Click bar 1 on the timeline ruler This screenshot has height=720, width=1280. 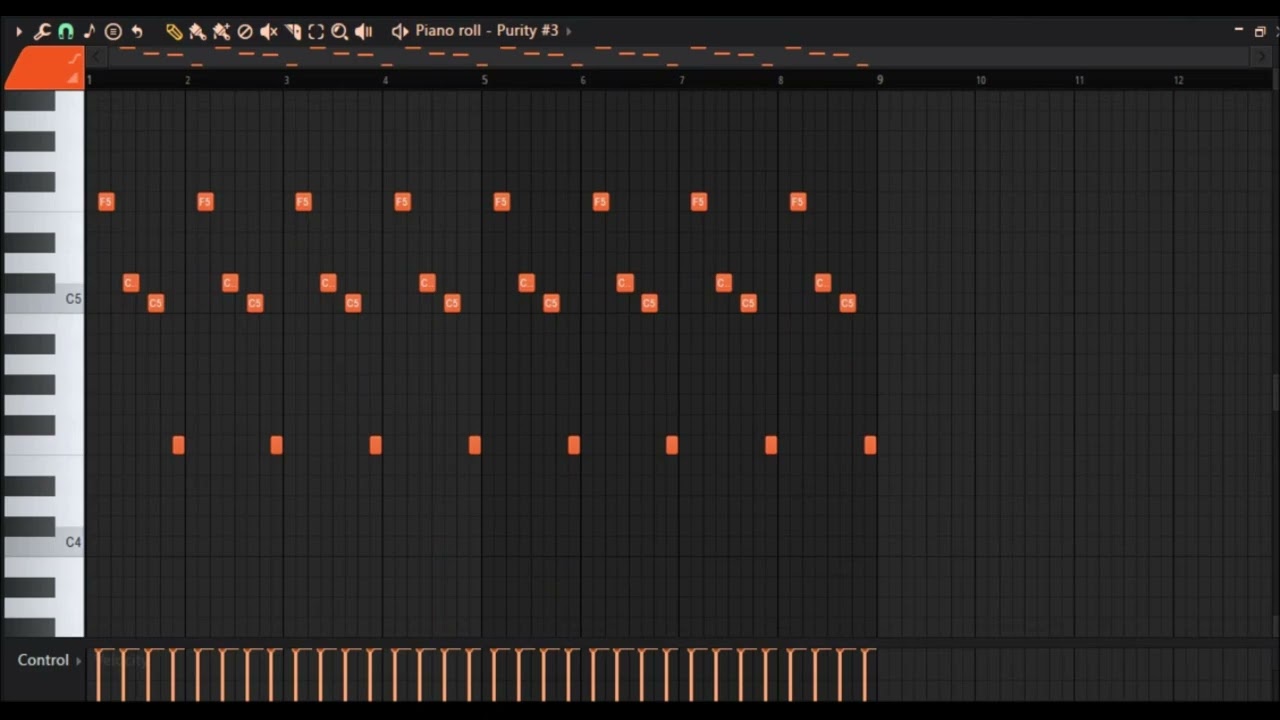point(90,80)
